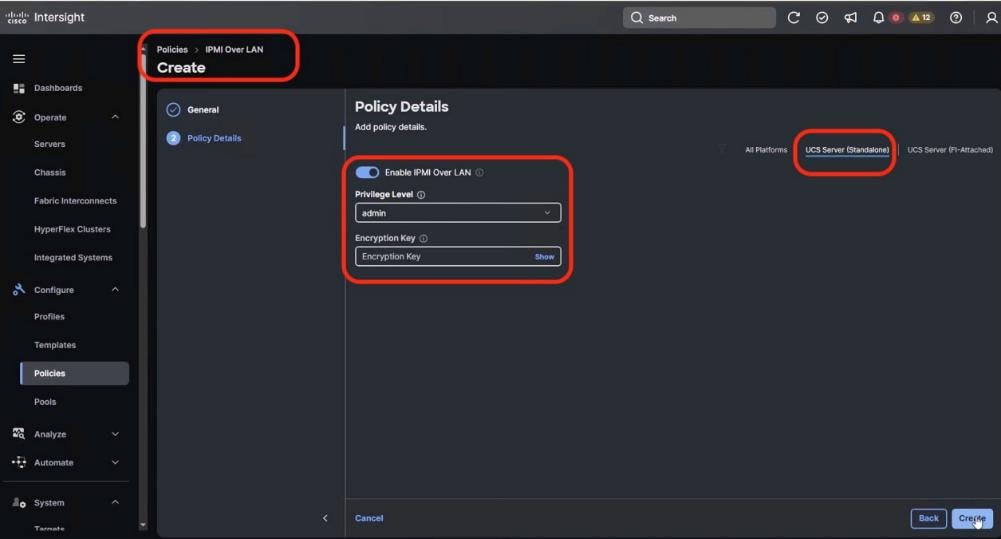Click the General step checkmark icon
The image size is (1001, 539).
pos(173,110)
